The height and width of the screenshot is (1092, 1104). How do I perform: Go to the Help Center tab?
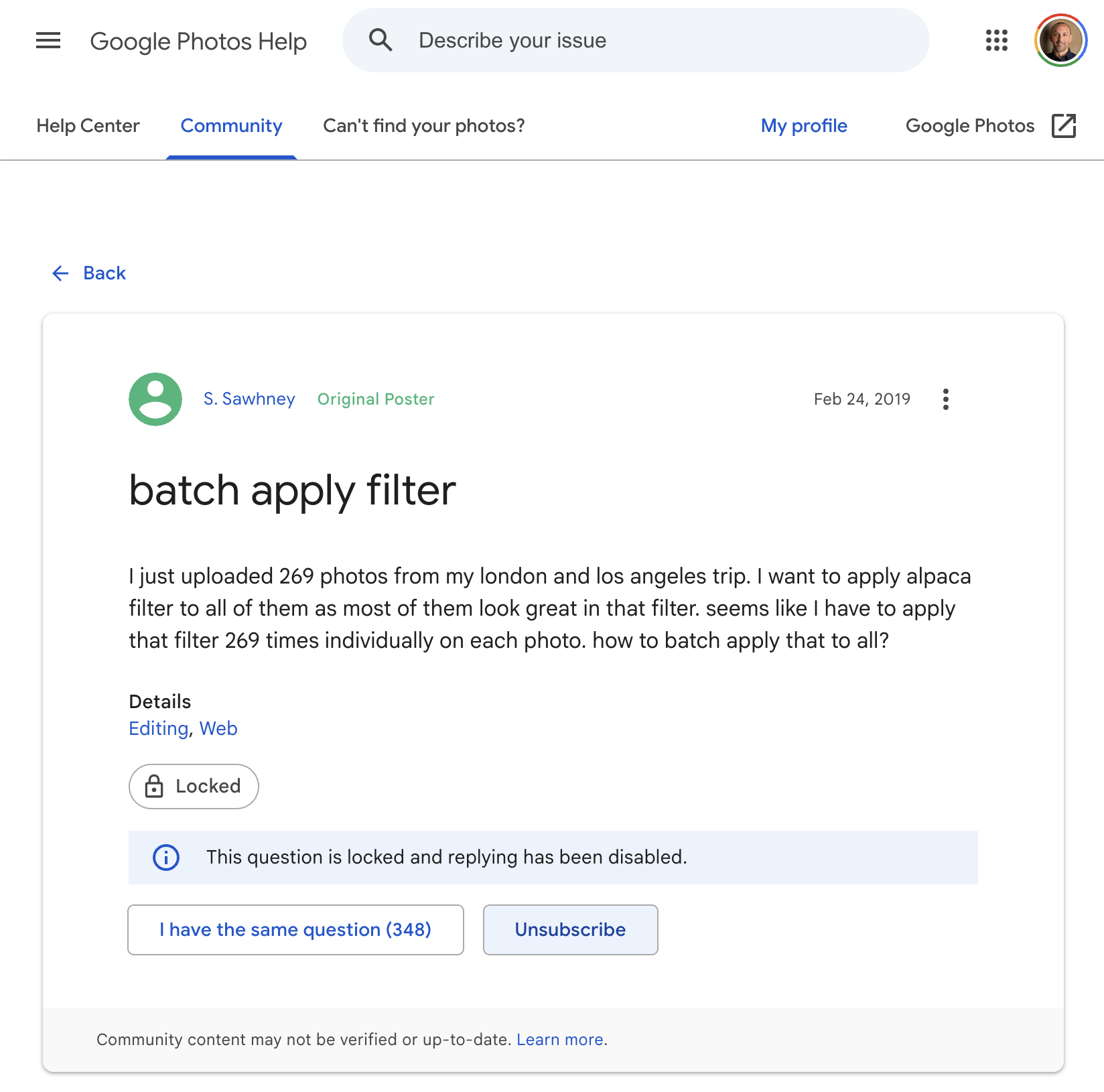coord(88,126)
